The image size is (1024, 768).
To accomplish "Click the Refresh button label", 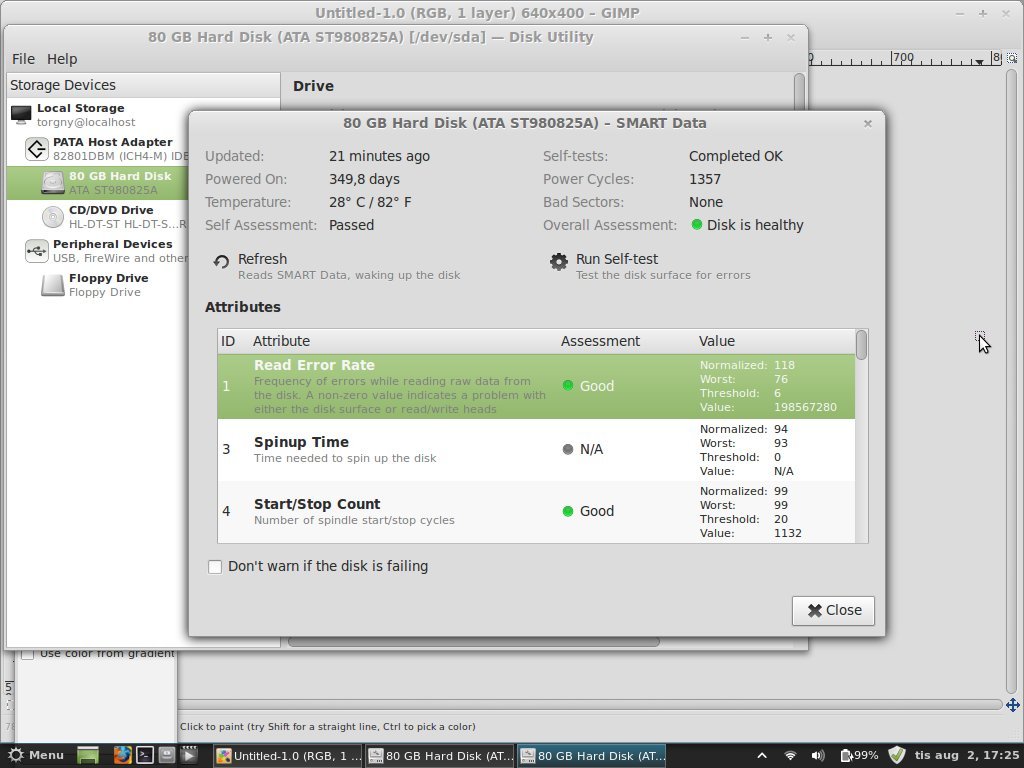I will 263,259.
